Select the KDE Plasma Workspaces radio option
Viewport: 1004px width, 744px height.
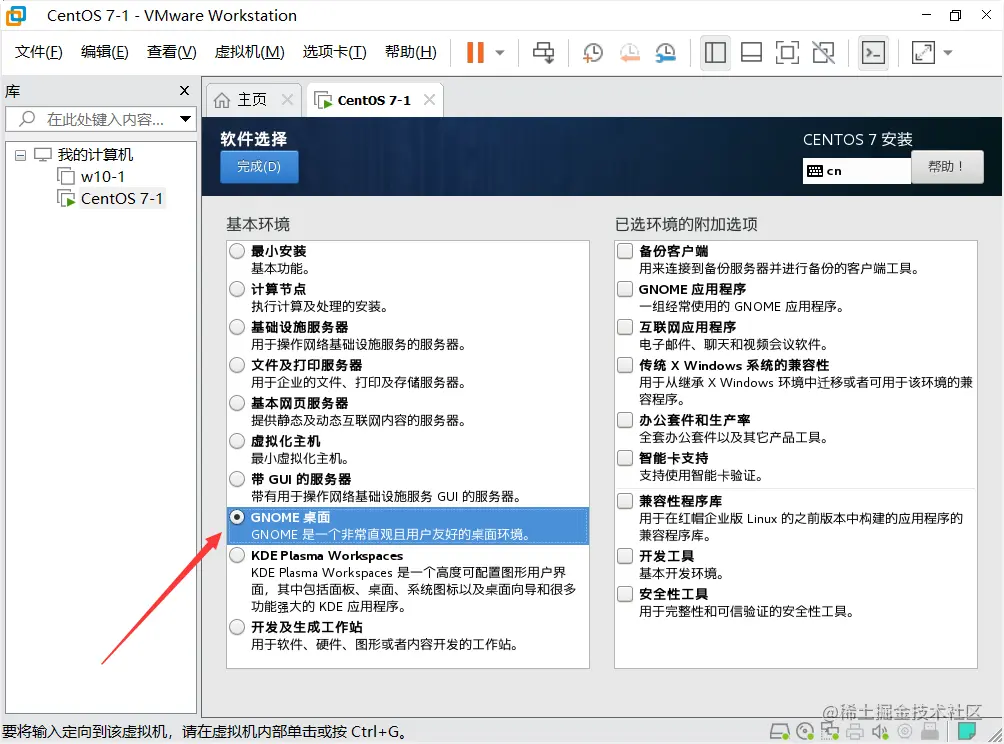tap(237, 555)
